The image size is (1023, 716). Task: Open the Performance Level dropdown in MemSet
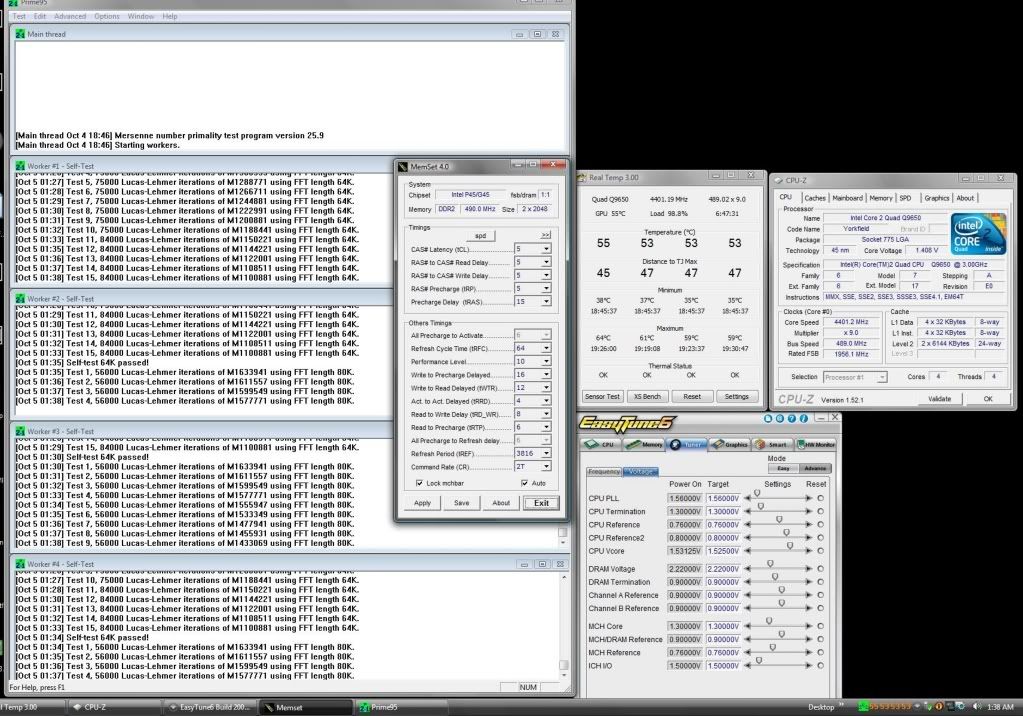pos(546,361)
